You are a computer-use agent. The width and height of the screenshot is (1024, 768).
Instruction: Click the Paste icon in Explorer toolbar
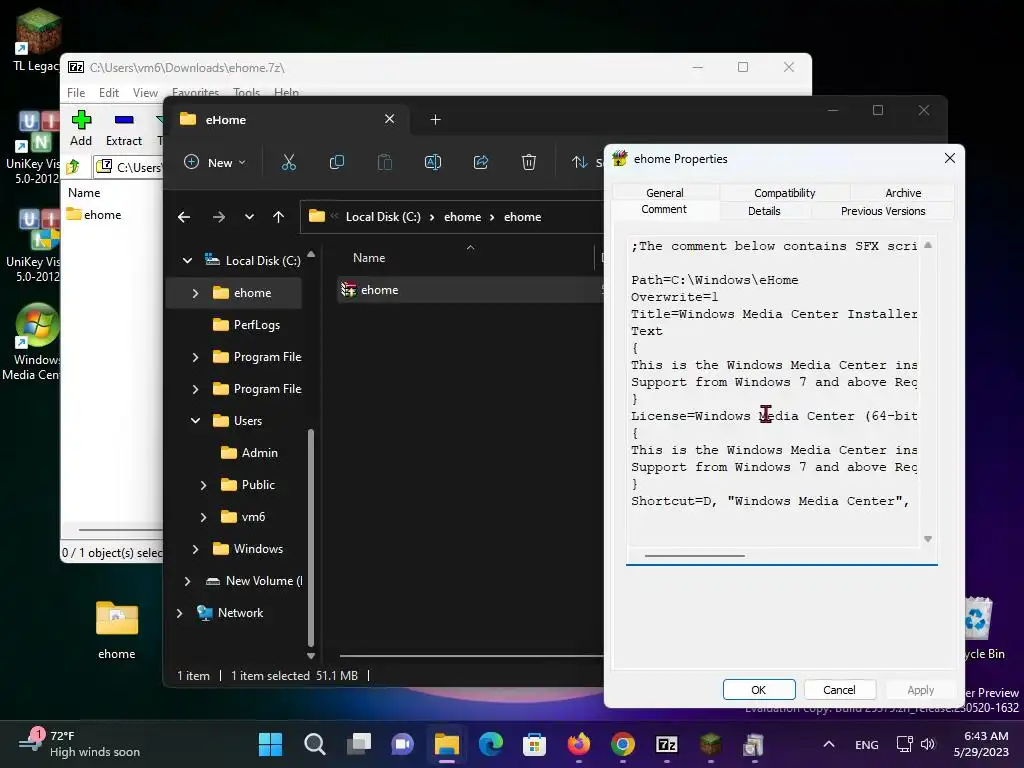point(385,162)
